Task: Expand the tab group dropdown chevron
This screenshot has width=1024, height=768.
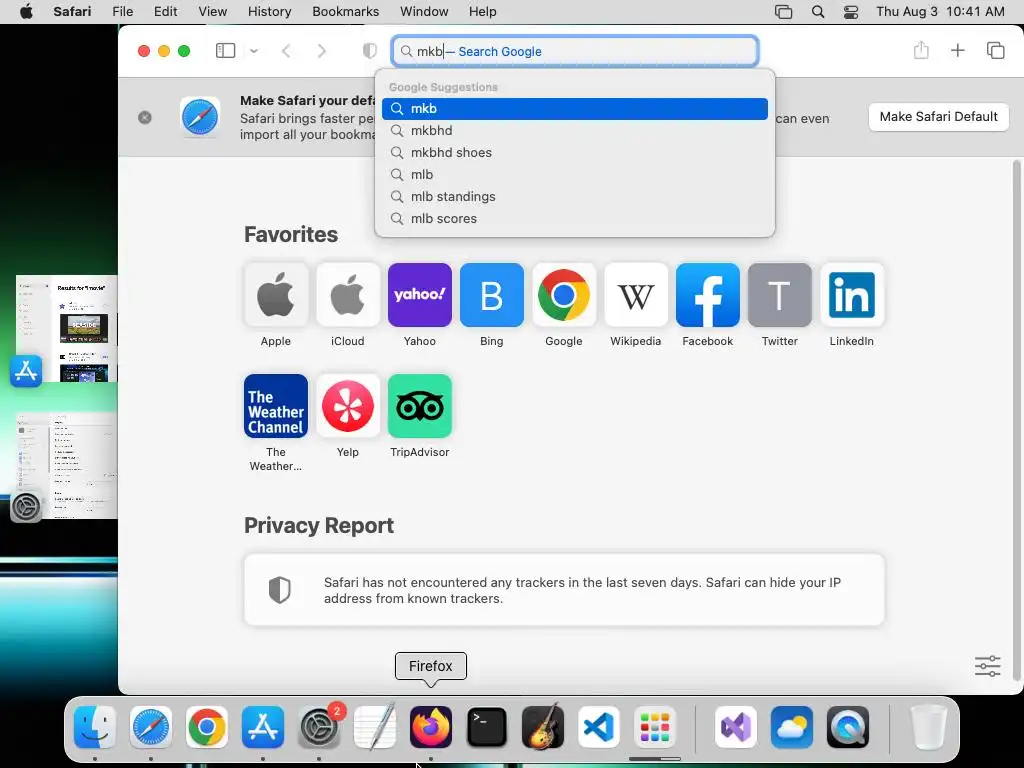Action: tap(254, 51)
